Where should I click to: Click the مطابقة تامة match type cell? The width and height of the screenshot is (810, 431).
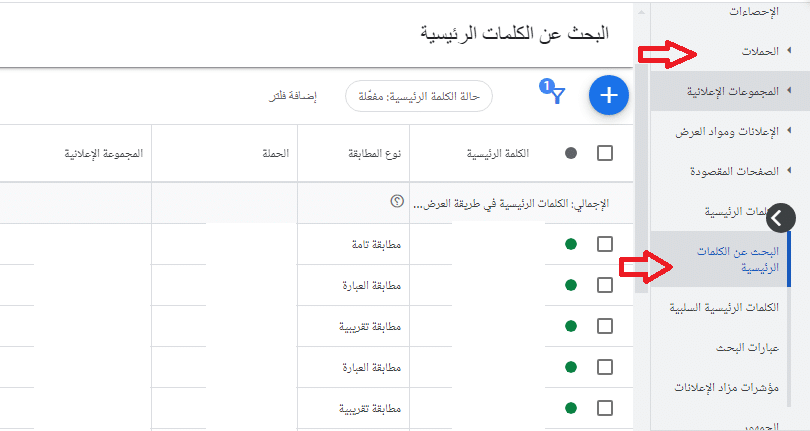tap(376, 244)
